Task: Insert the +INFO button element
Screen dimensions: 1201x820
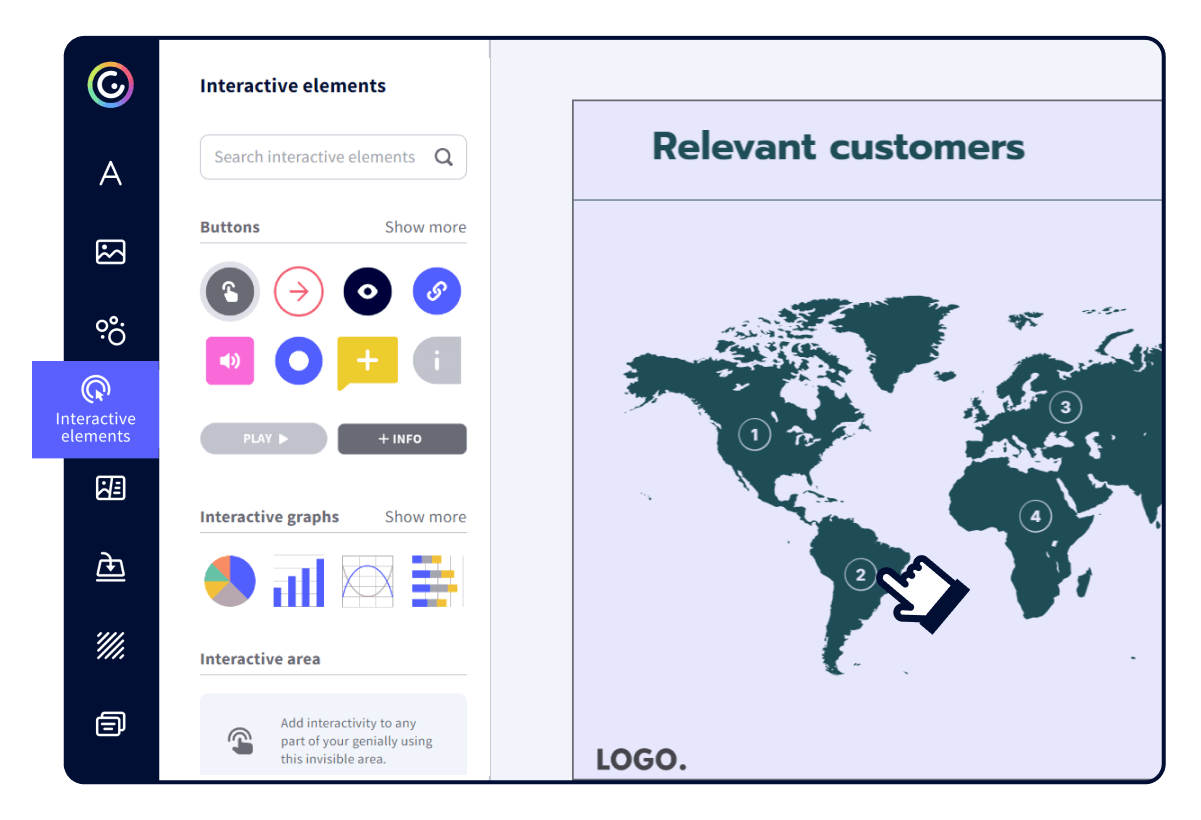Action: (x=401, y=438)
